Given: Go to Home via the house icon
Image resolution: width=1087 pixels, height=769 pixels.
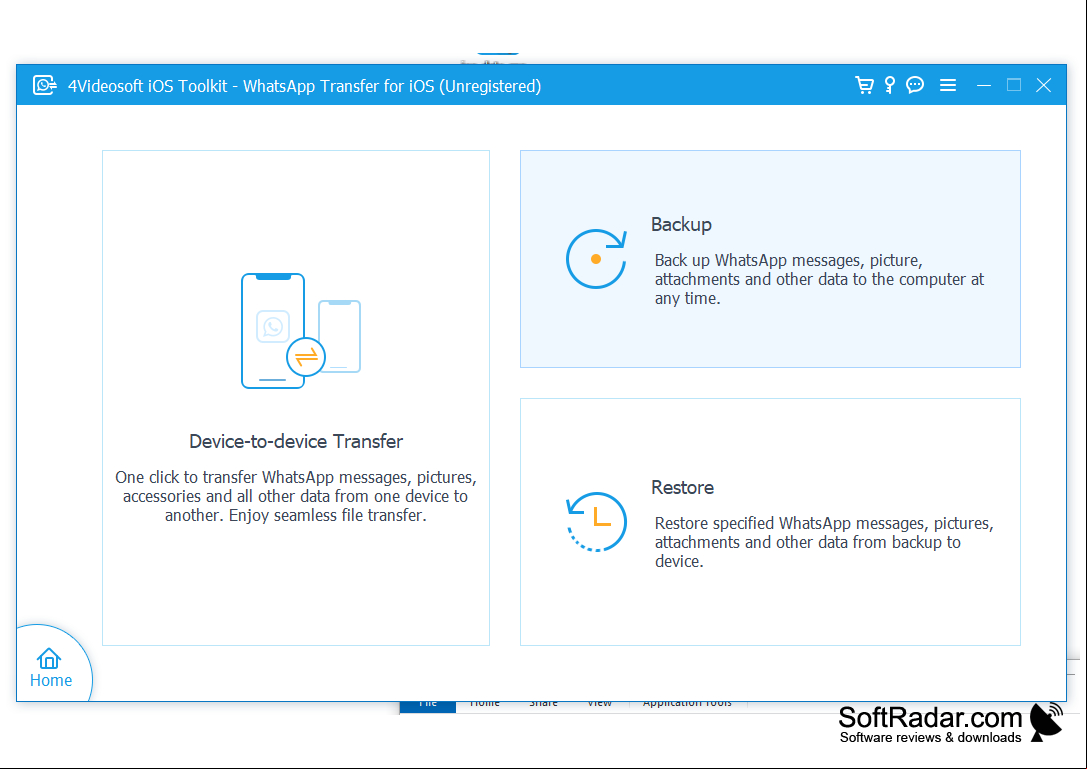Looking at the screenshot, I should [x=49, y=658].
